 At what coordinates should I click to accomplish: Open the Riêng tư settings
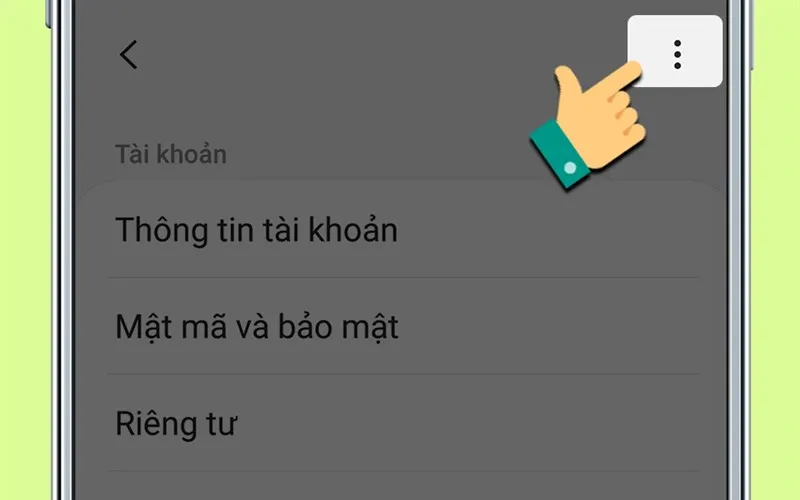click(402, 422)
